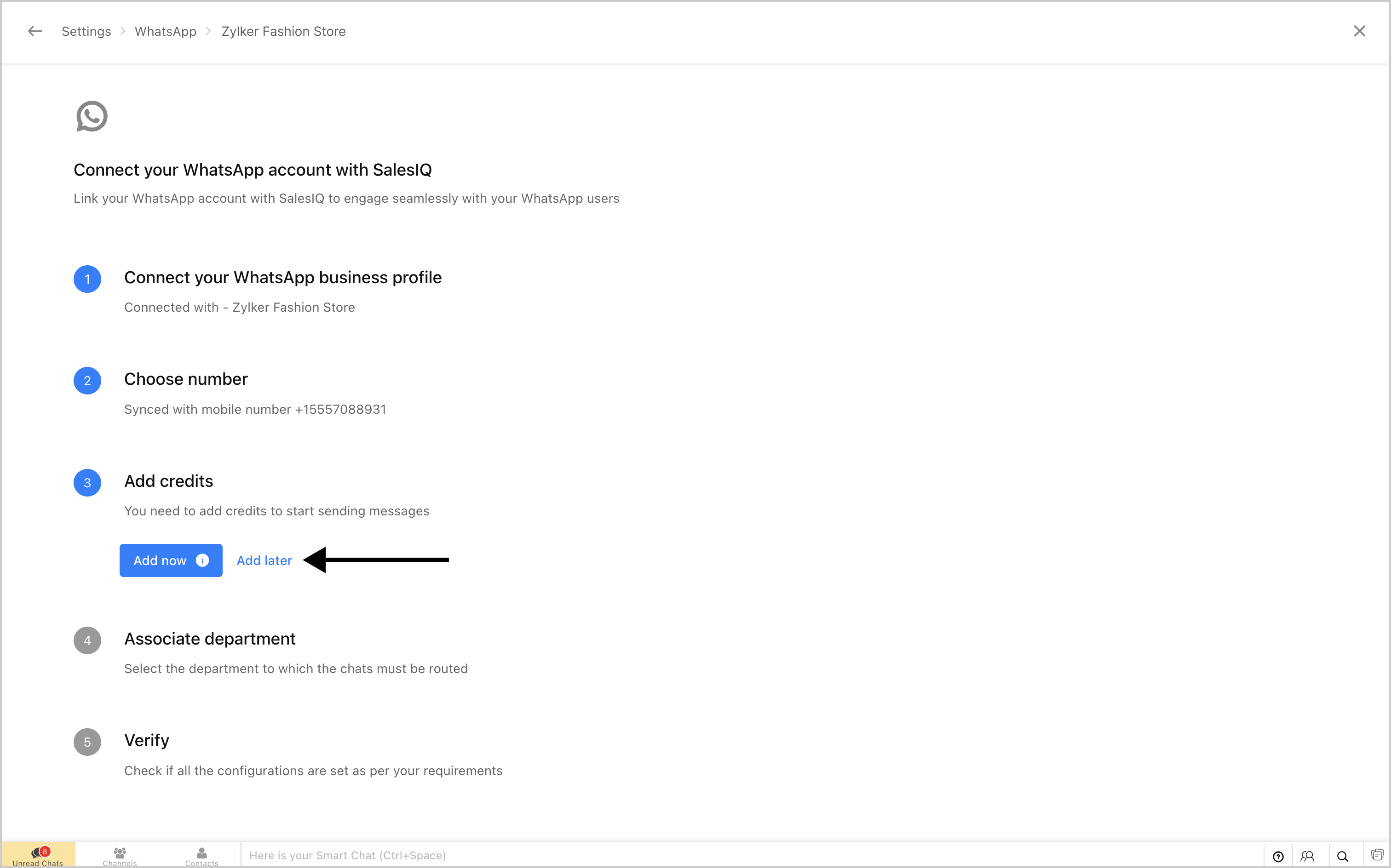Viewport: 1391px width, 868px height.
Task: Select step 4 Associate department
Action: pos(210,639)
